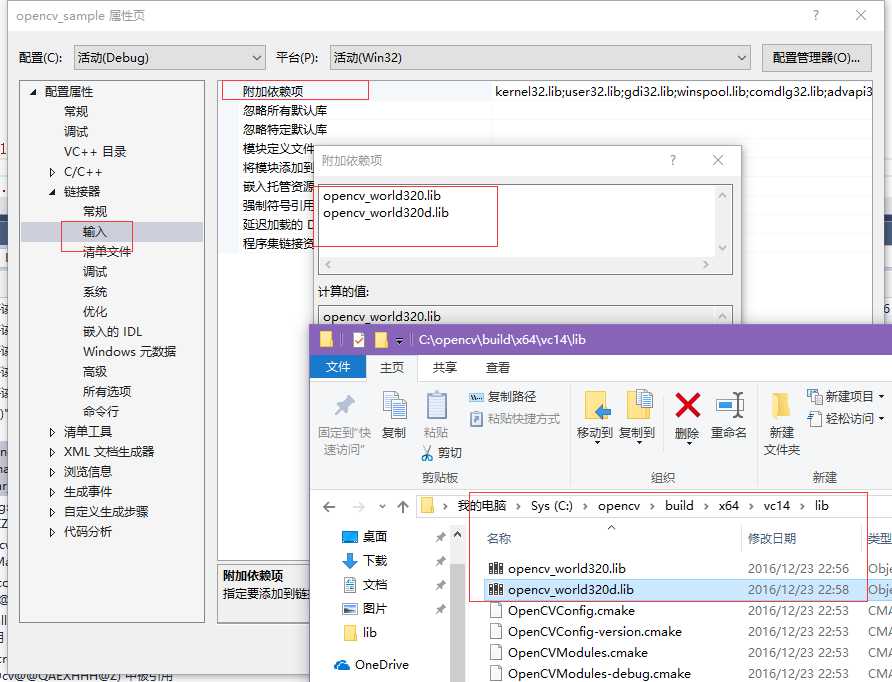Screen dimensions: 892x682
Task: Click the Cut scissors icon
Action: pos(427,453)
